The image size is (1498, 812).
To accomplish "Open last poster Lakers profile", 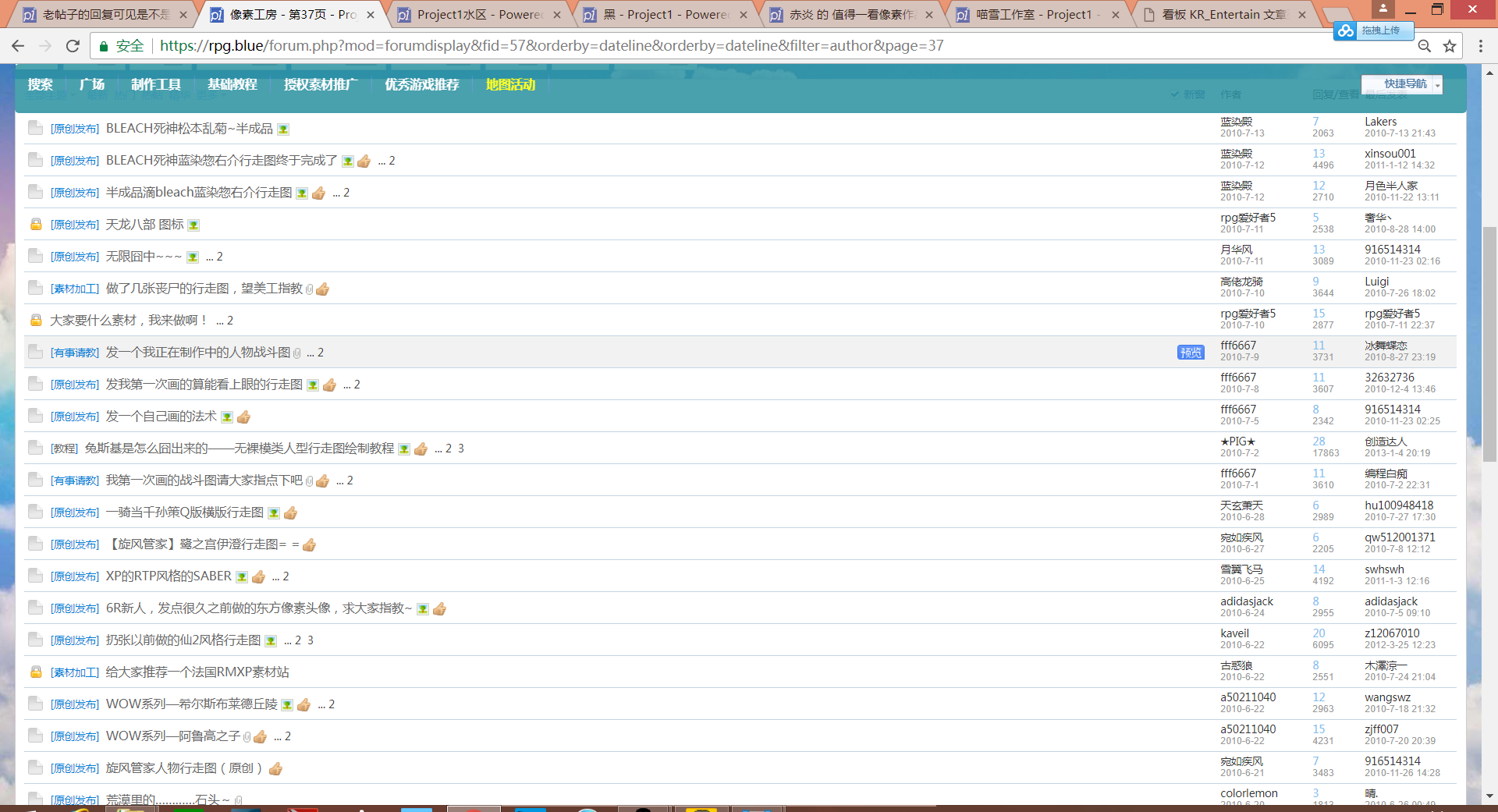I will click(1380, 122).
